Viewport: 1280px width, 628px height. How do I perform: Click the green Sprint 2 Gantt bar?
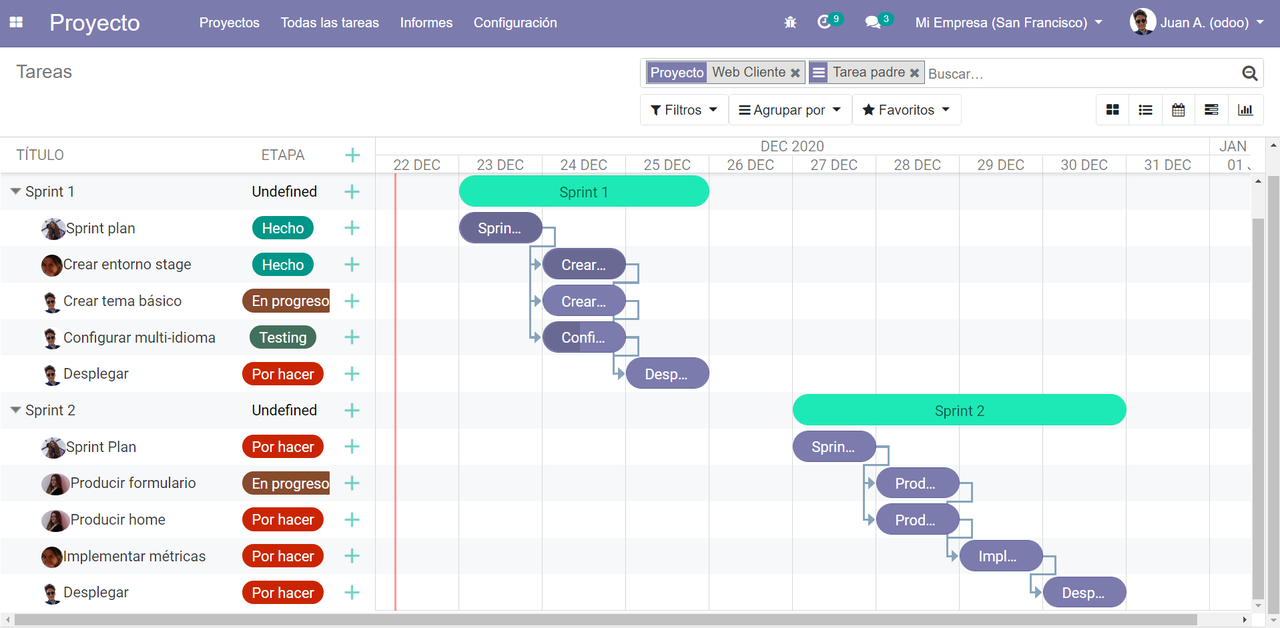pyautogui.click(x=959, y=410)
